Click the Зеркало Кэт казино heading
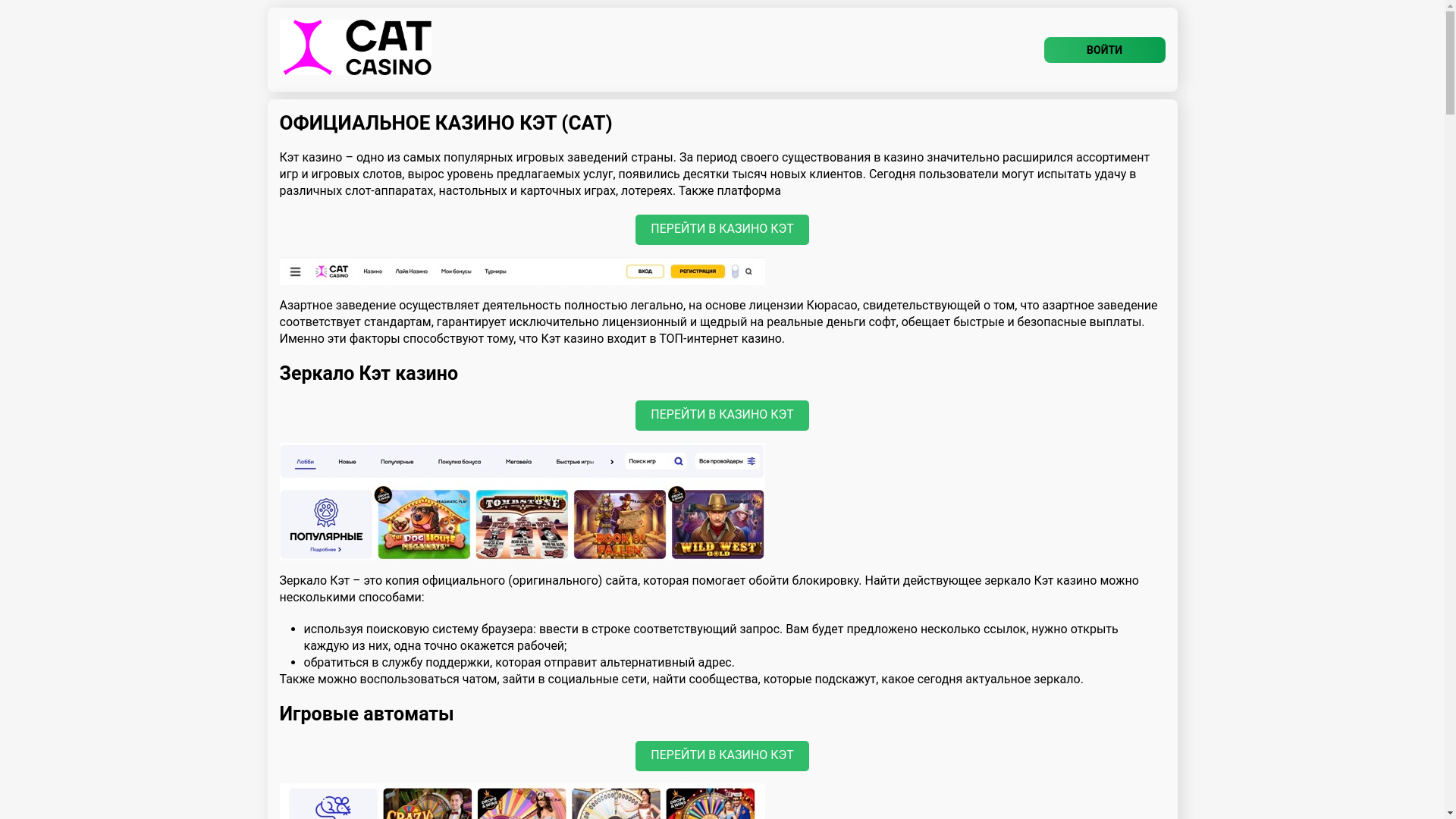The image size is (1456, 819). click(369, 374)
